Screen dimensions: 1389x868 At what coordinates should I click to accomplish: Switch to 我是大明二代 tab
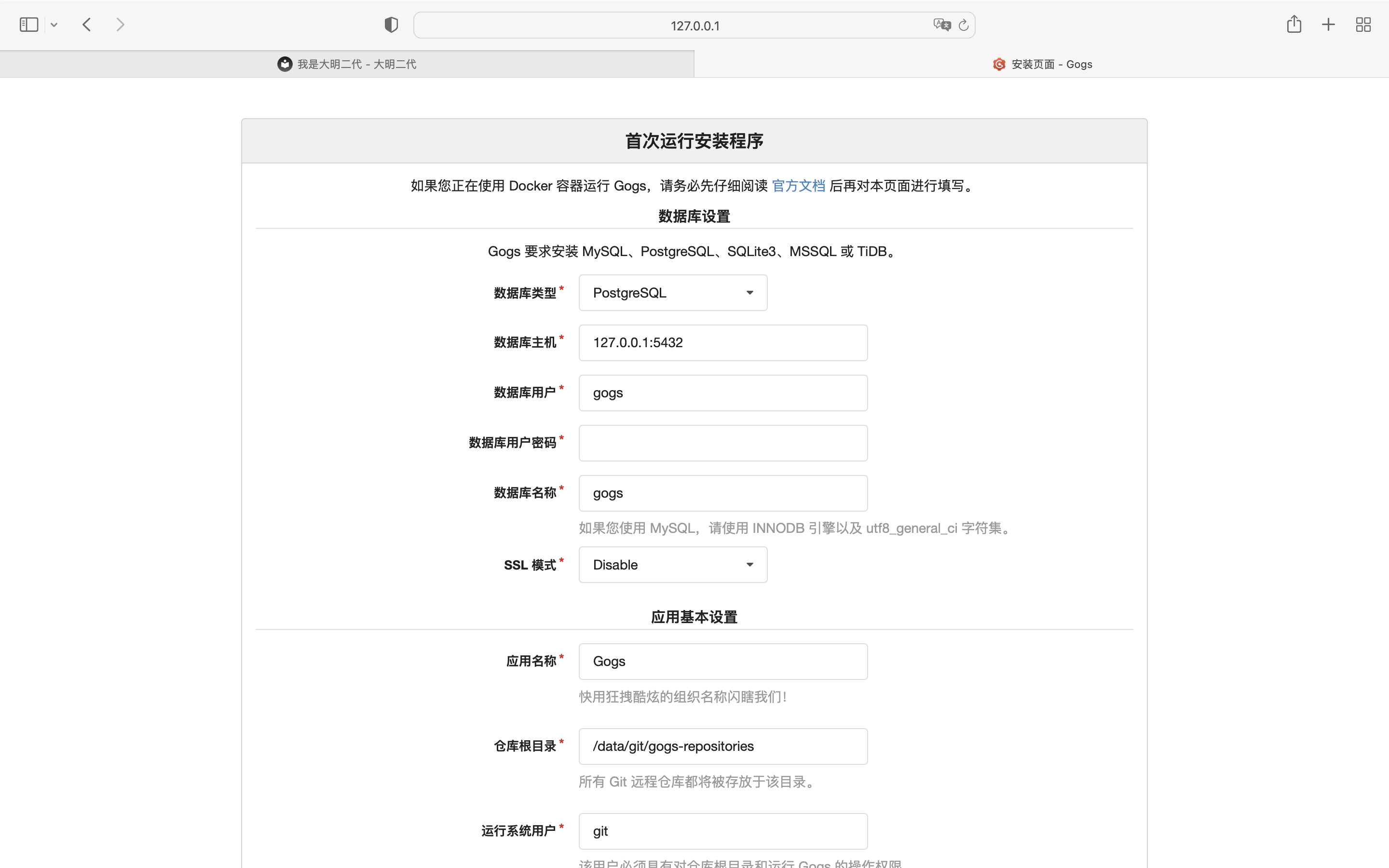pos(347,64)
